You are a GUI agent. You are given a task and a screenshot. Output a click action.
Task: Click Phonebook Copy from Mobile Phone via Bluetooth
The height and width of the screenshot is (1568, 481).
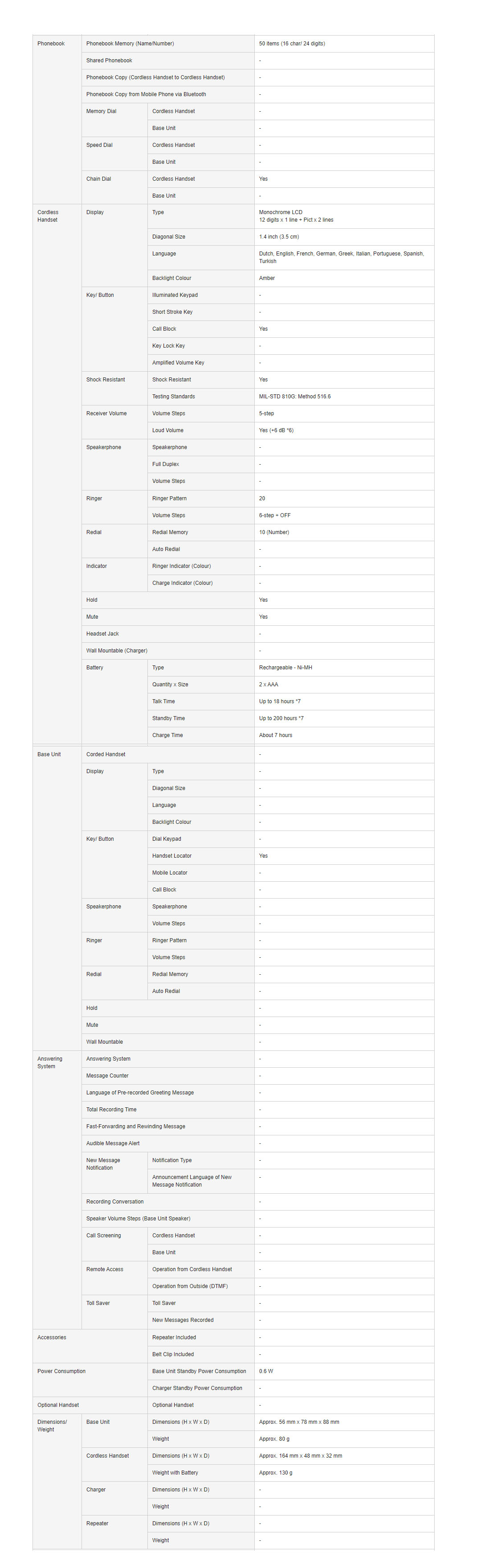(x=146, y=94)
